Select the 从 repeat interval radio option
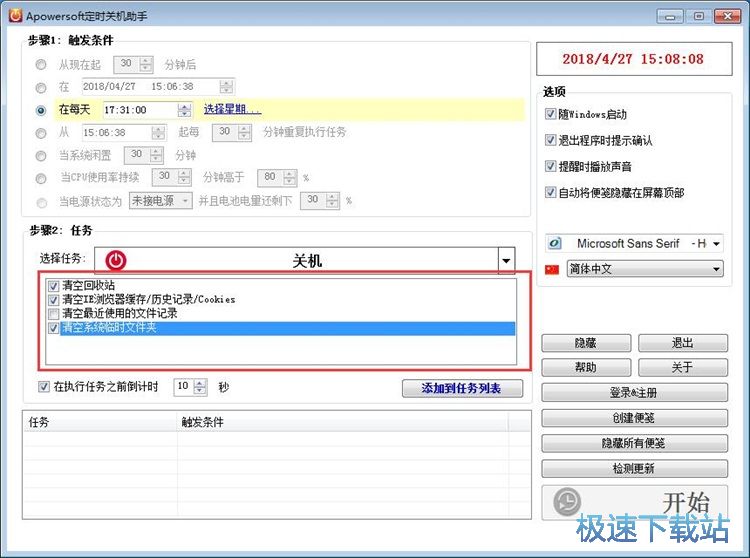This screenshot has width=750, height=558. tap(41, 133)
